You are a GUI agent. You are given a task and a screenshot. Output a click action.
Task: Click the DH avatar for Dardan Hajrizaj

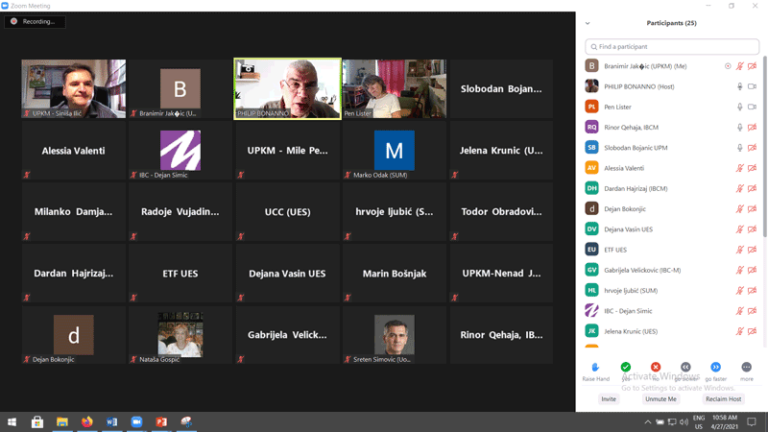pyautogui.click(x=592, y=189)
